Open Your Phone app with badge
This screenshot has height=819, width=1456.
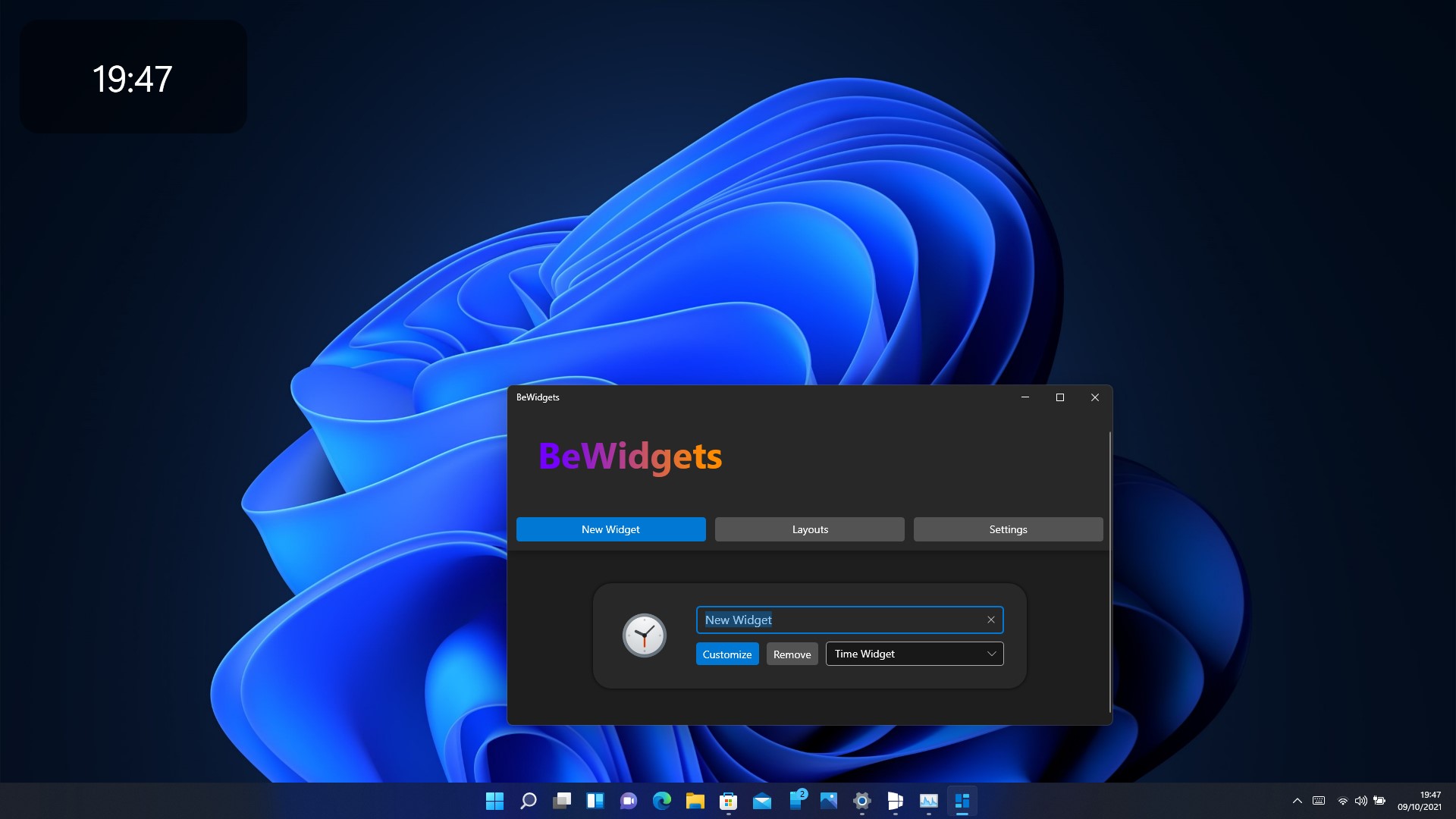(x=796, y=799)
